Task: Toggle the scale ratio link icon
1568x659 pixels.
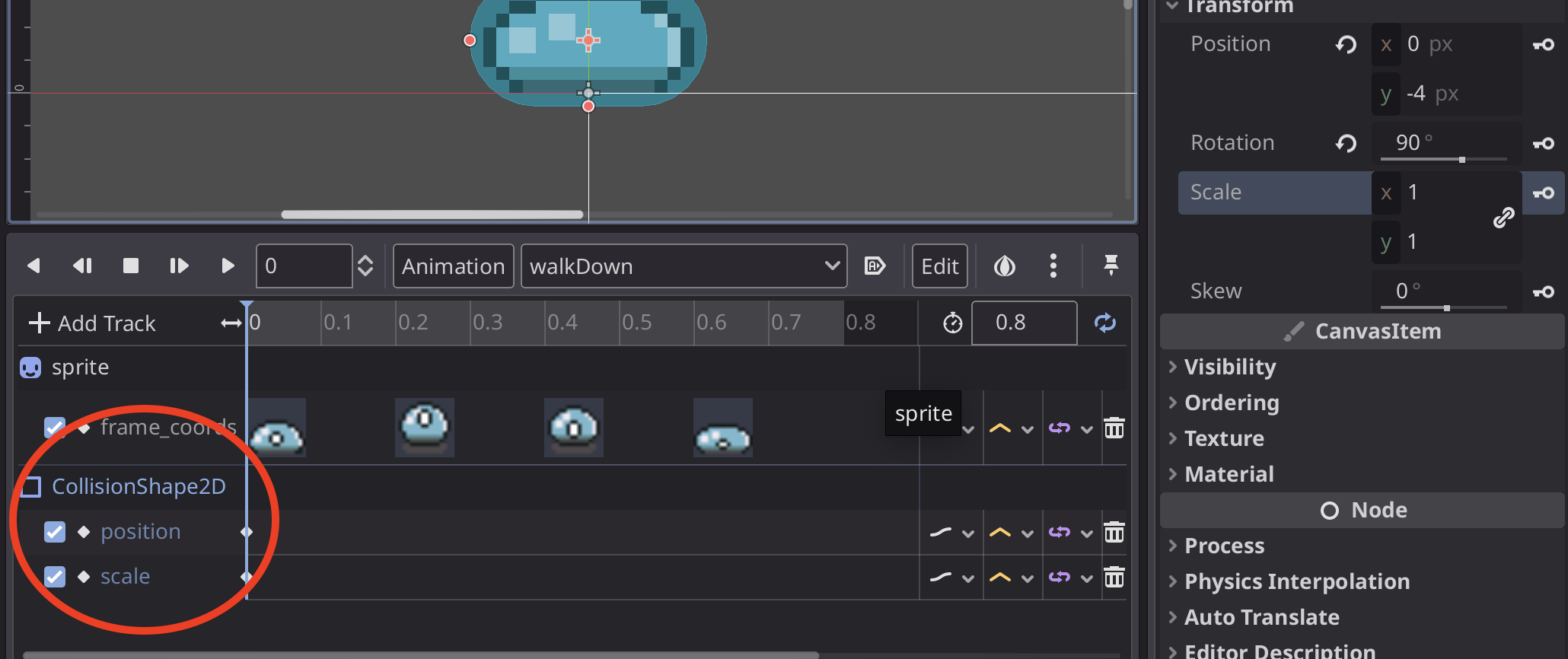Action: [1503, 218]
